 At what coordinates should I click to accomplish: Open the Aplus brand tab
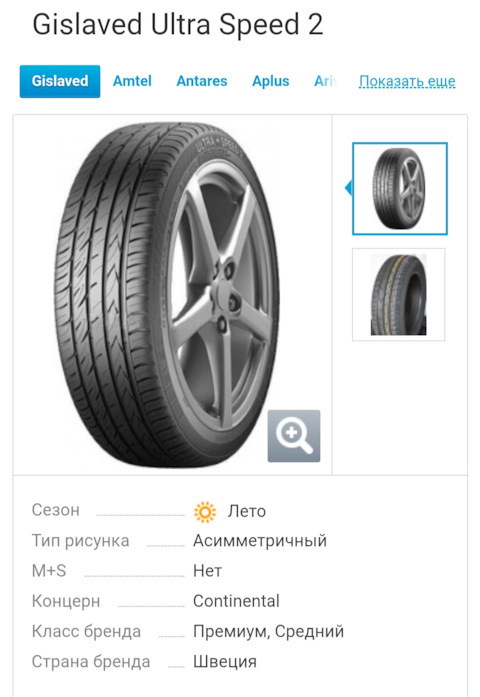pos(271,81)
